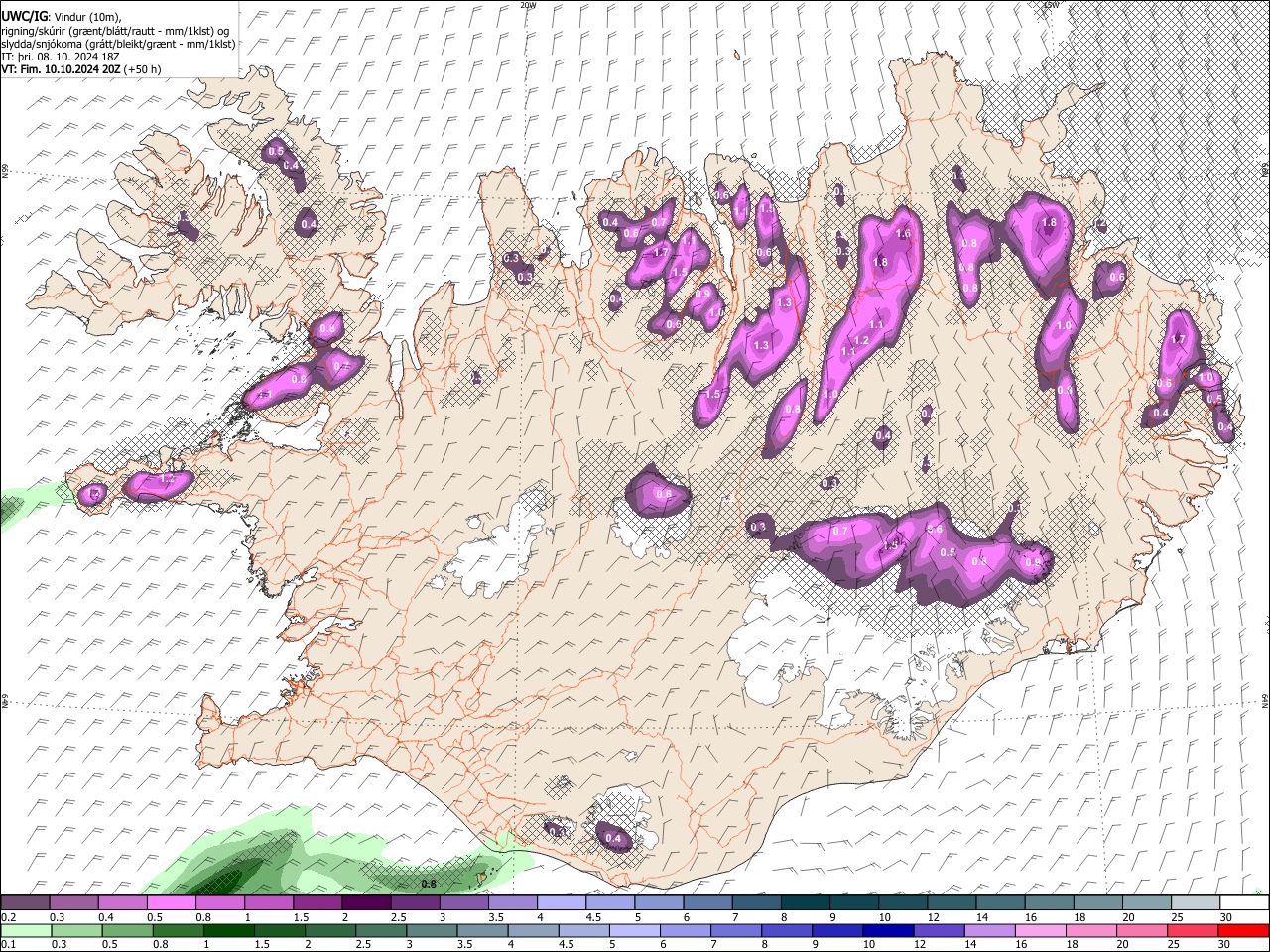Image resolution: width=1270 pixels, height=952 pixels.
Task: Click the '2.5' number under the lower legend row
Action: [365, 945]
